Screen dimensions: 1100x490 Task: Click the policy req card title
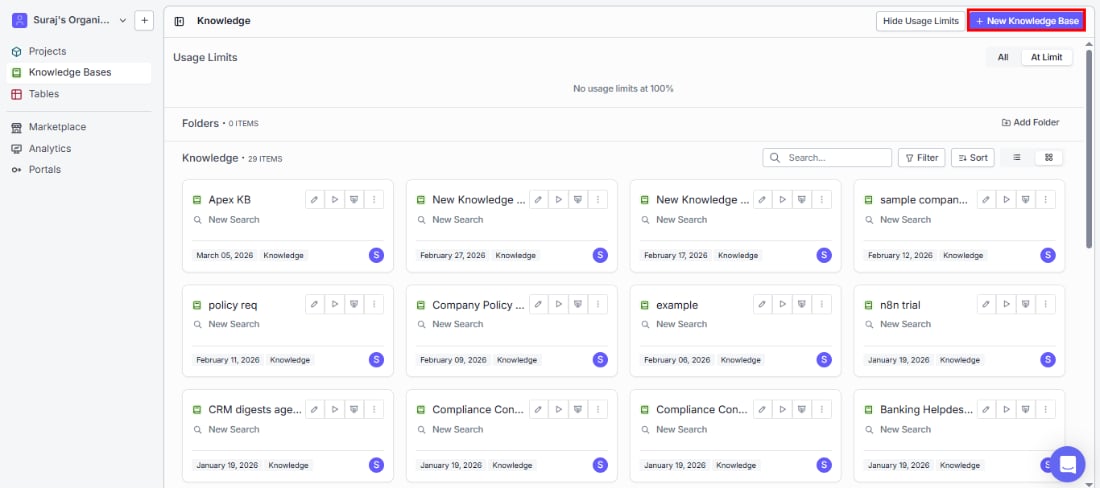pos(233,305)
